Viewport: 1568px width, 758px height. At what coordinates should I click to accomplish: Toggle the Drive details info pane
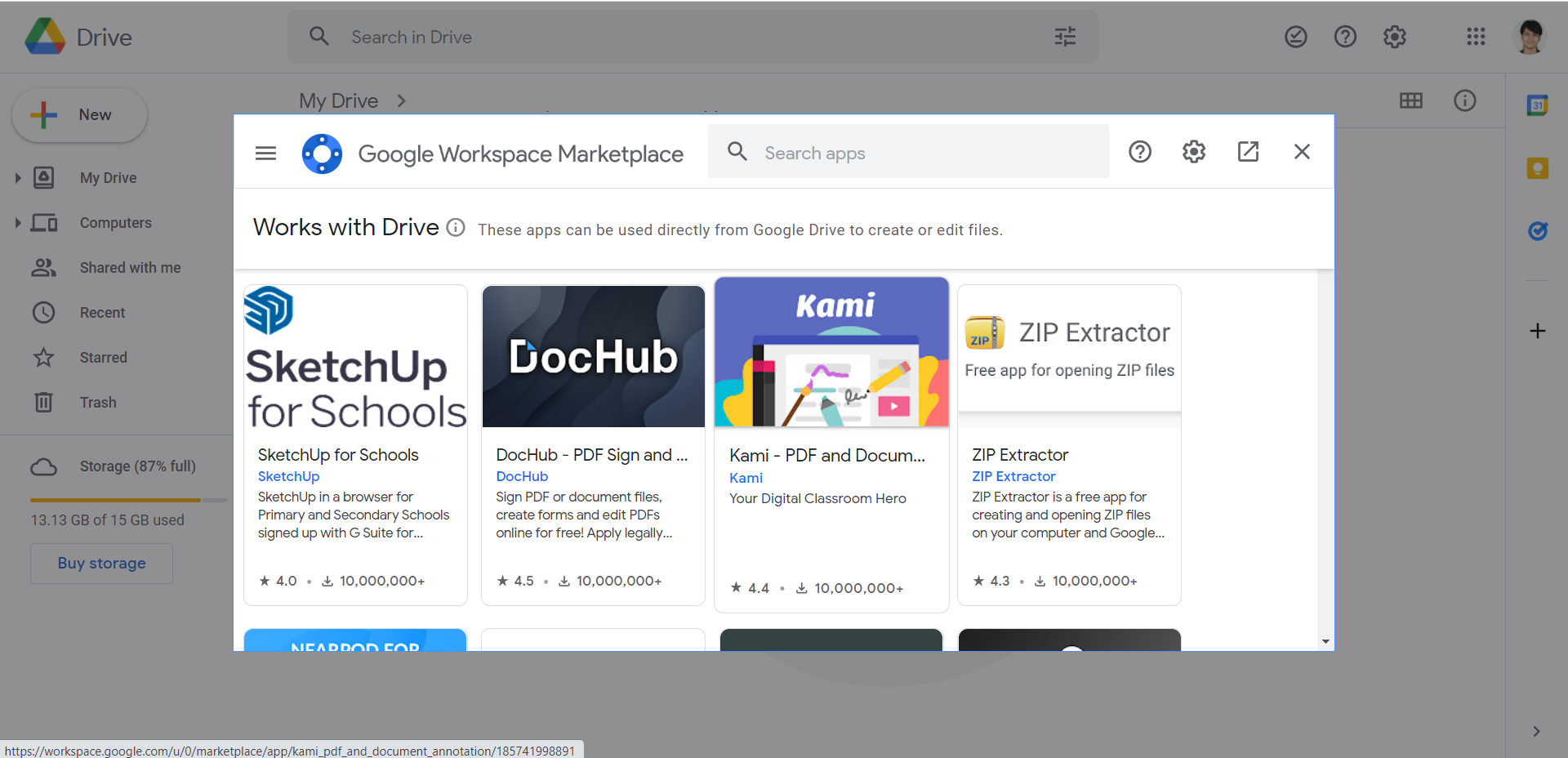point(1465,100)
